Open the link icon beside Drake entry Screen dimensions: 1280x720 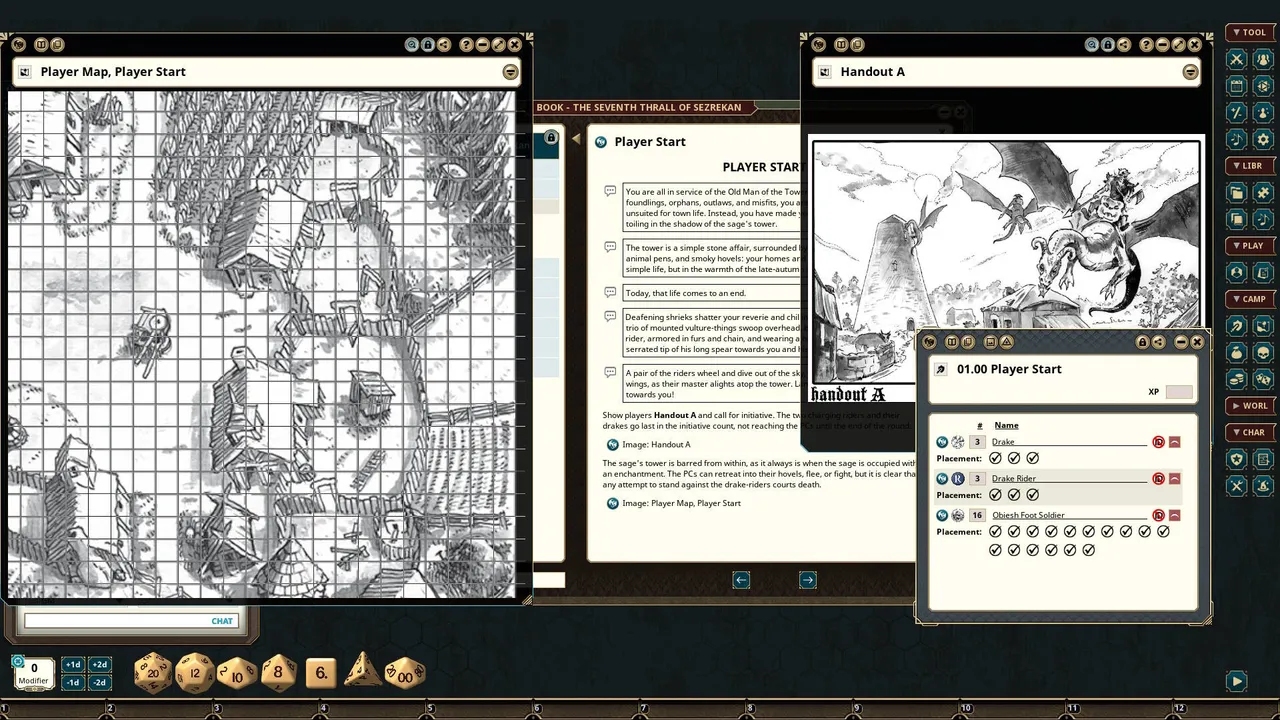point(942,442)
